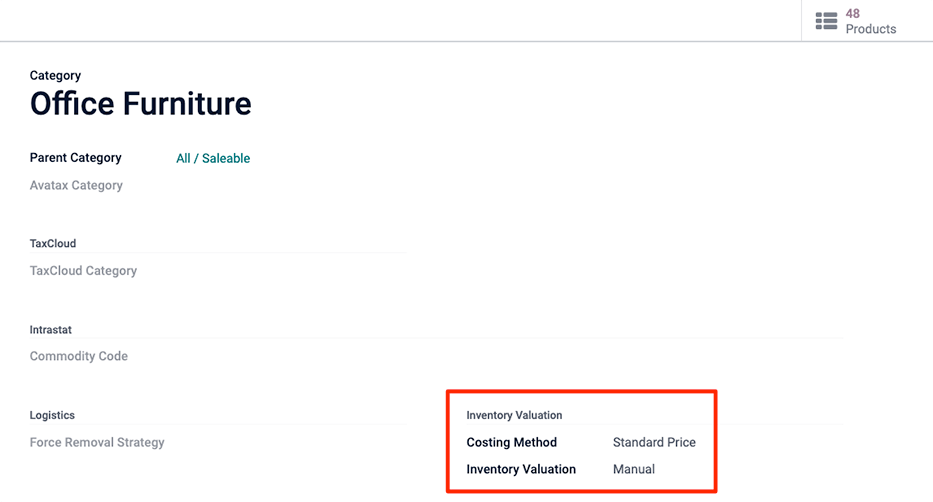Open the Force Removal Strategy field
933x502 pixels.
point(97,442)
